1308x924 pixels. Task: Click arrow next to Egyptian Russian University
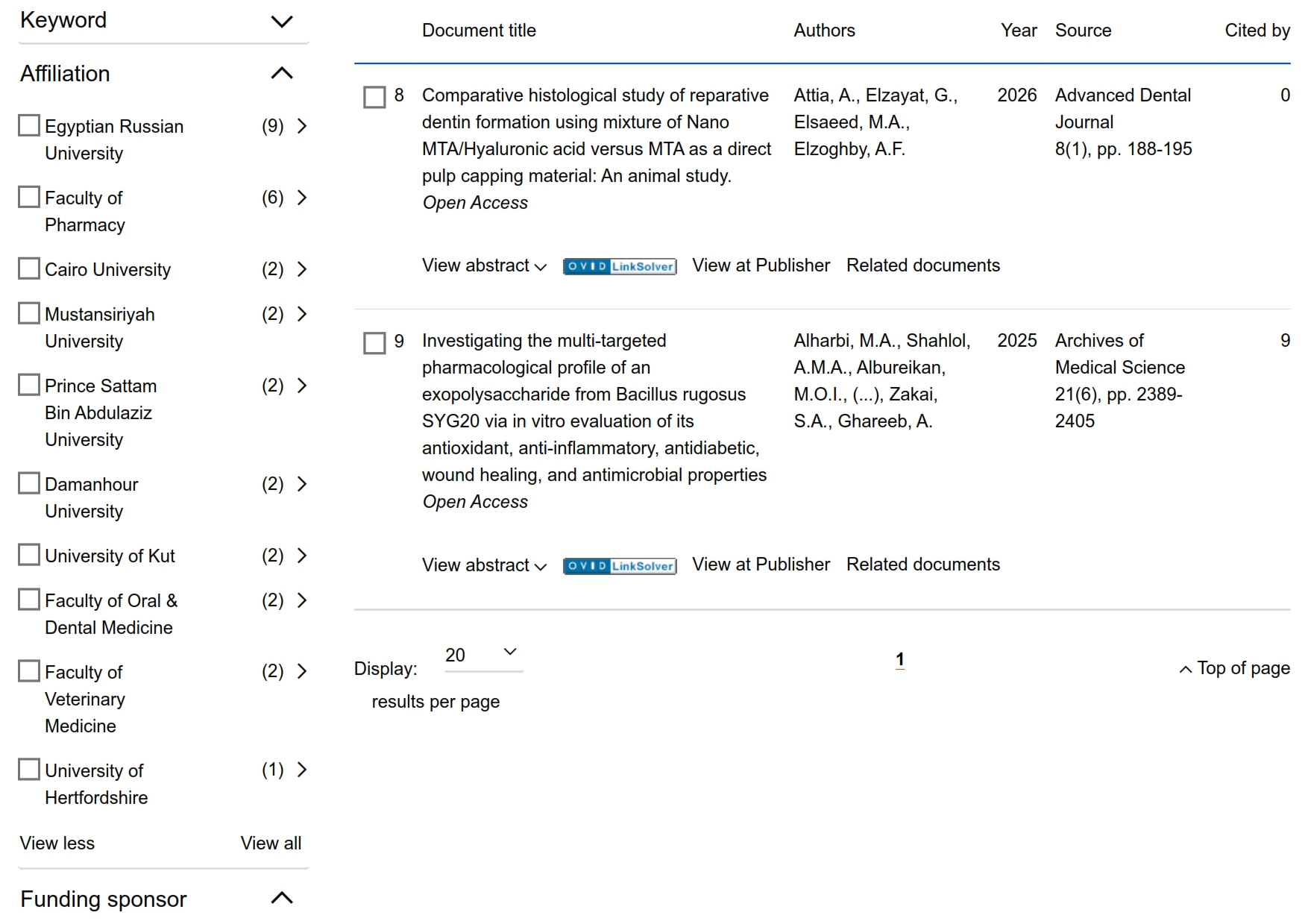302,126
